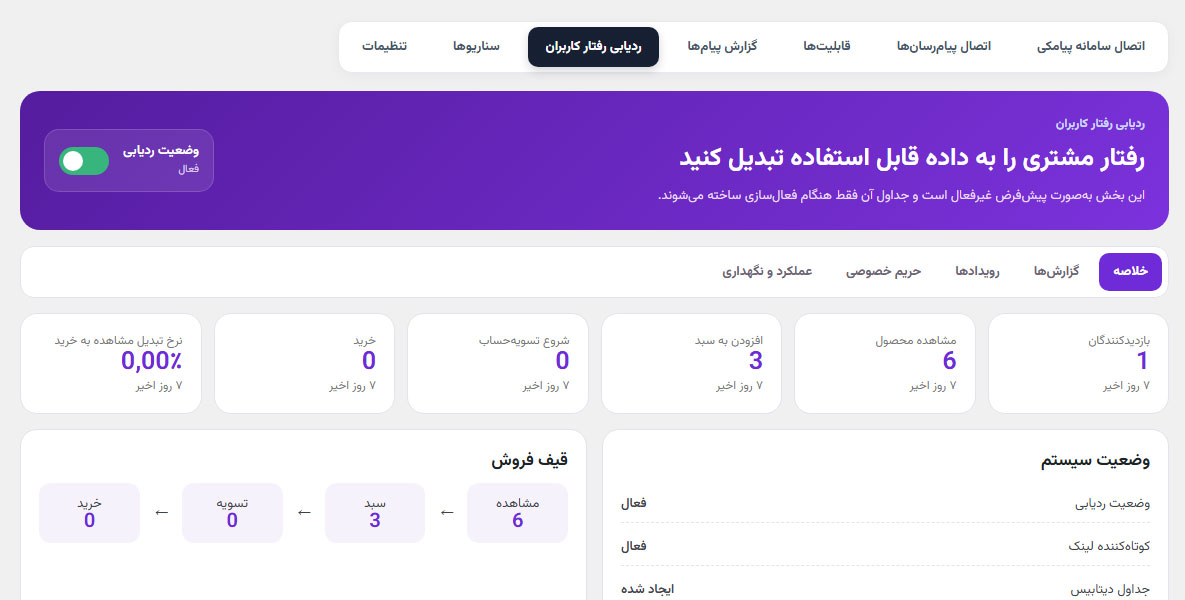Click the 0,00% conversion rate value
1185x600 pixels.
(151, 360)
